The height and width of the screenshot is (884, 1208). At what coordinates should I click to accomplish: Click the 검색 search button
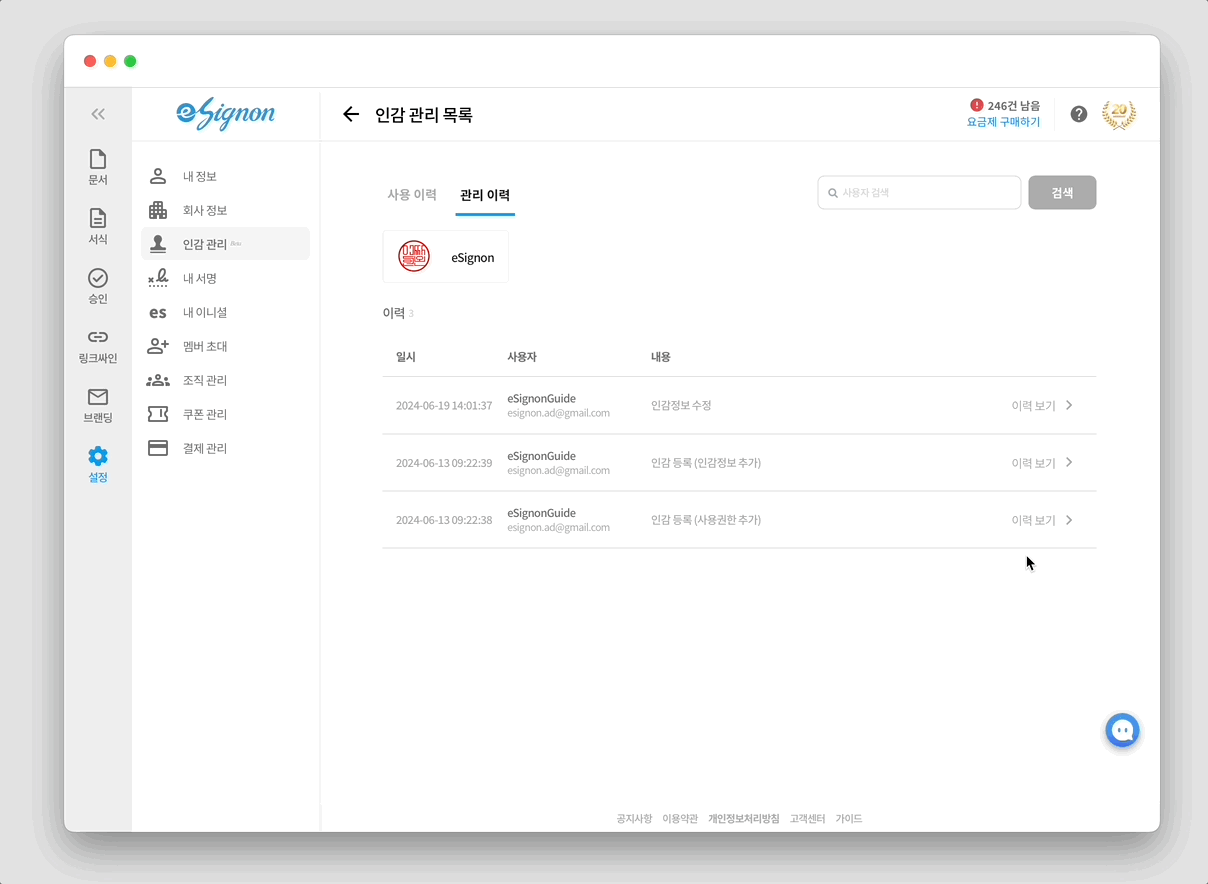[1062, 192]
